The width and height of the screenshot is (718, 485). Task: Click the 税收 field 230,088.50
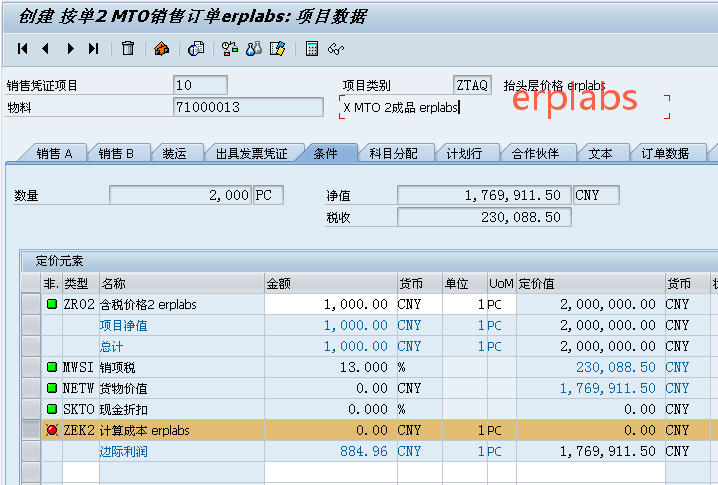[x=484, y=217]
